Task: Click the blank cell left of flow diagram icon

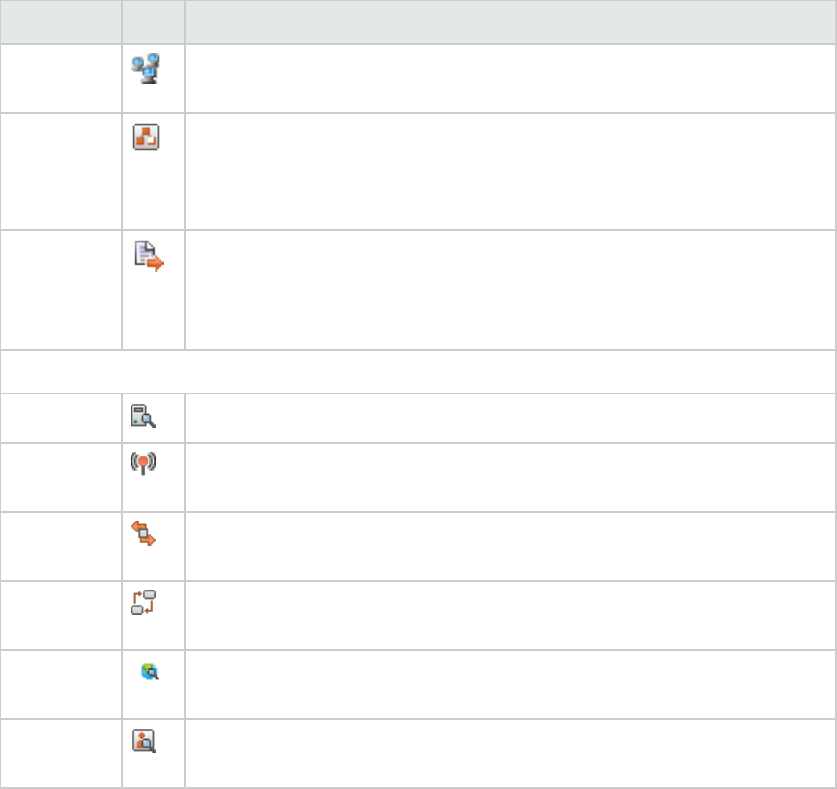Action: [x=61, y=615]
